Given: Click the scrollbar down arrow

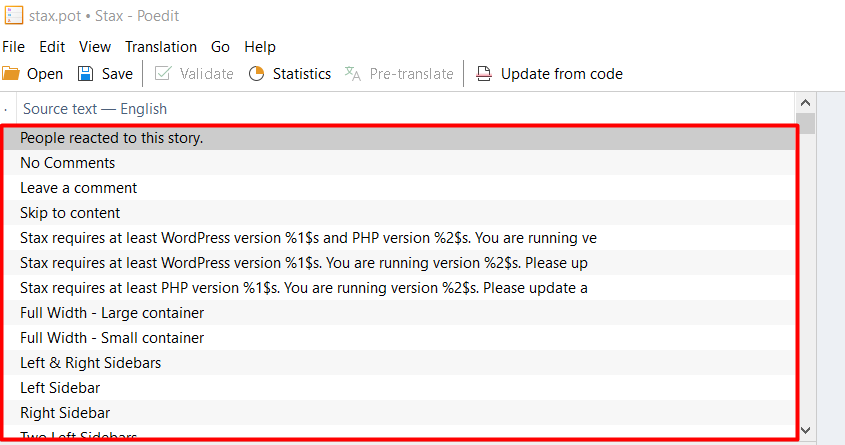Looking at the screenshot, I should [806, 430].
